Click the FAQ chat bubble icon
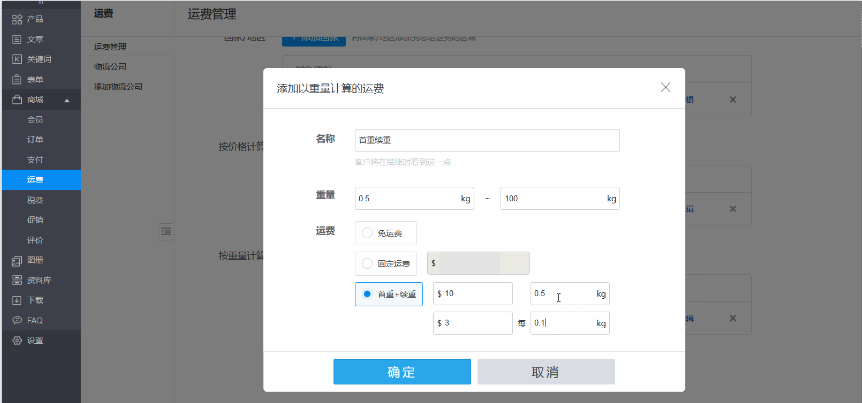This screenshot has width=862, height=403. (17, 320)
